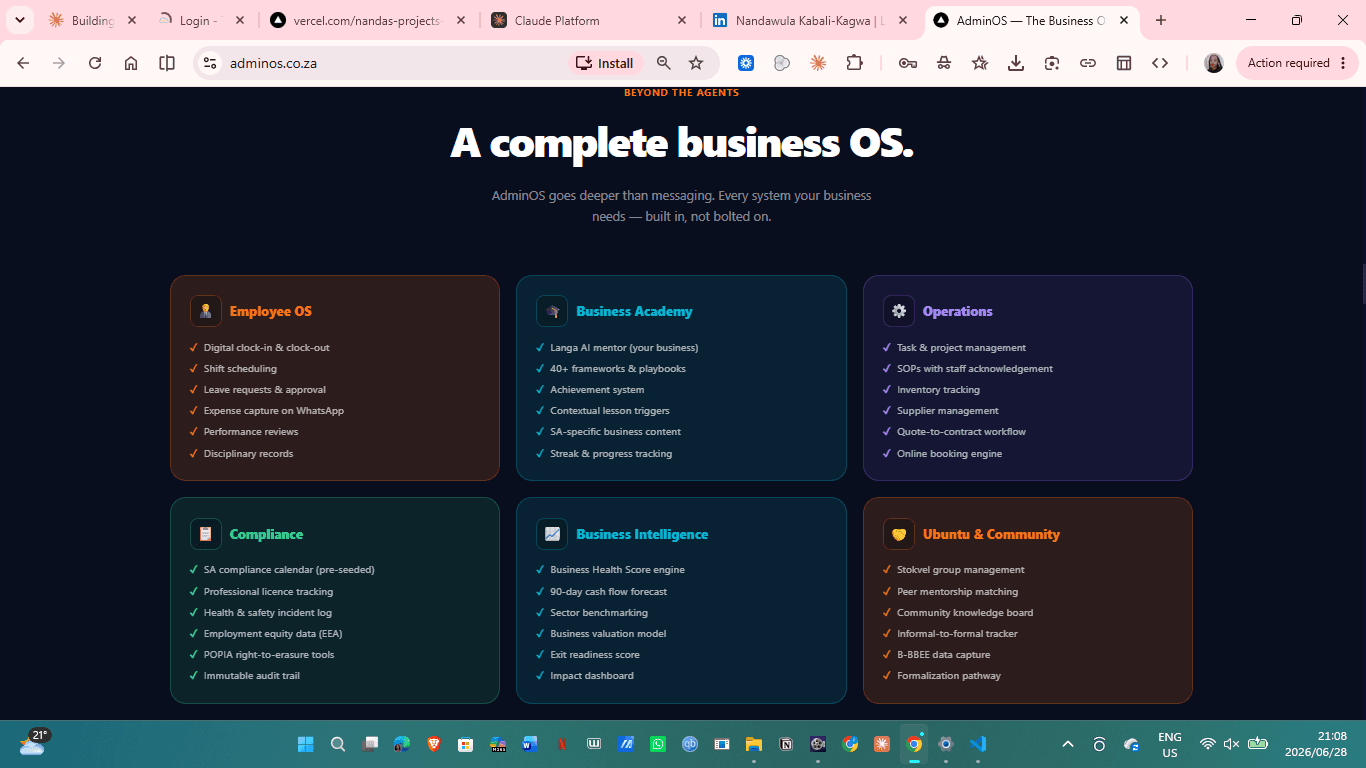Click the copy link chain icon in toolbar
Screen dimensions: 1366x768
coord(1088,63)
